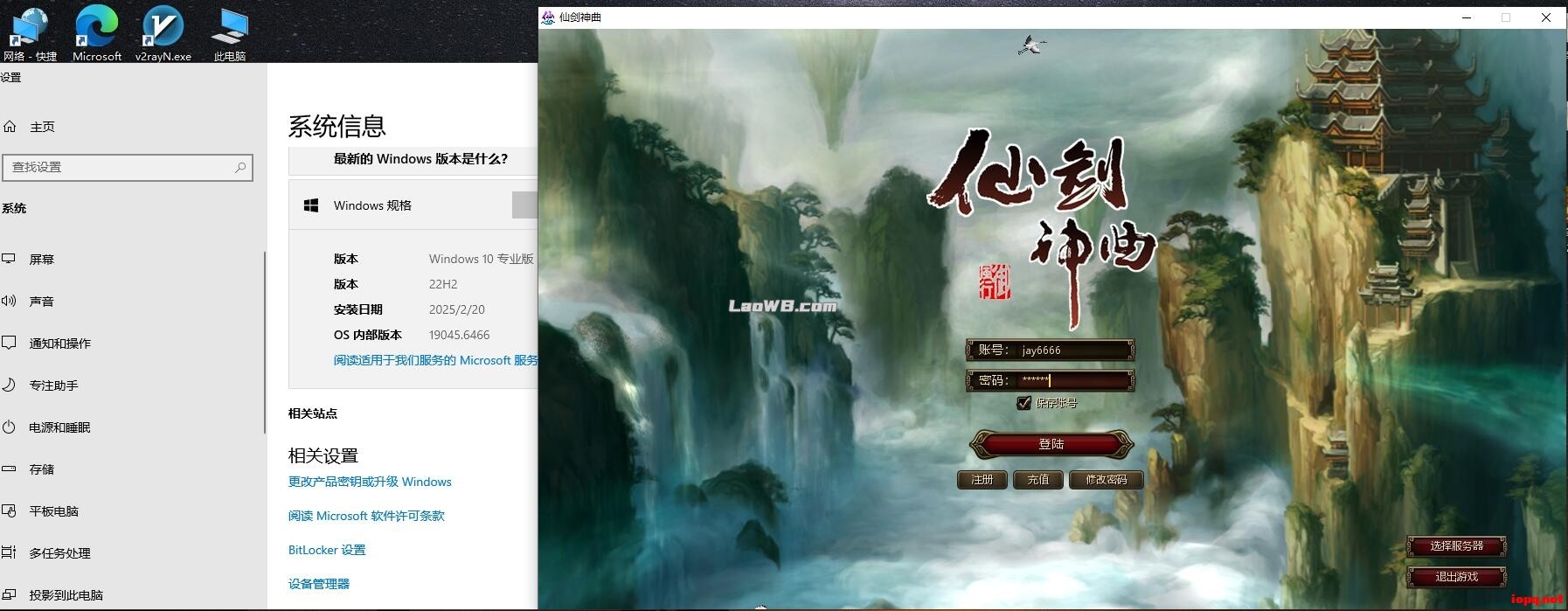
Task: Click the Windows 10 专业版 value
Action: (x=481, y=259)
